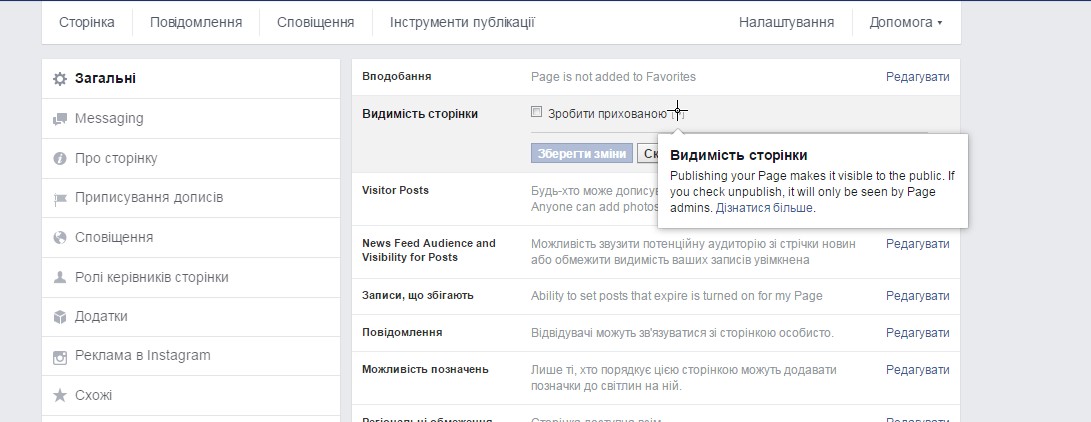The image size is (1091, 422).
Task: Open the Visitor Posts settings row
Action: click(x=655, y=199)
